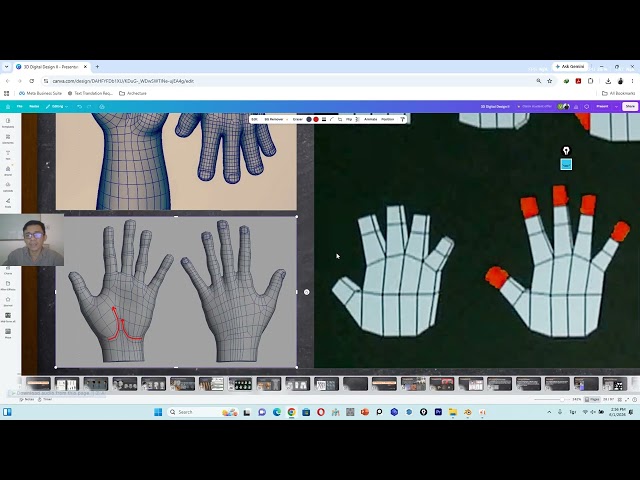640x480 pixels.
Task: Click the corner rounding icon
Action: 332,119
